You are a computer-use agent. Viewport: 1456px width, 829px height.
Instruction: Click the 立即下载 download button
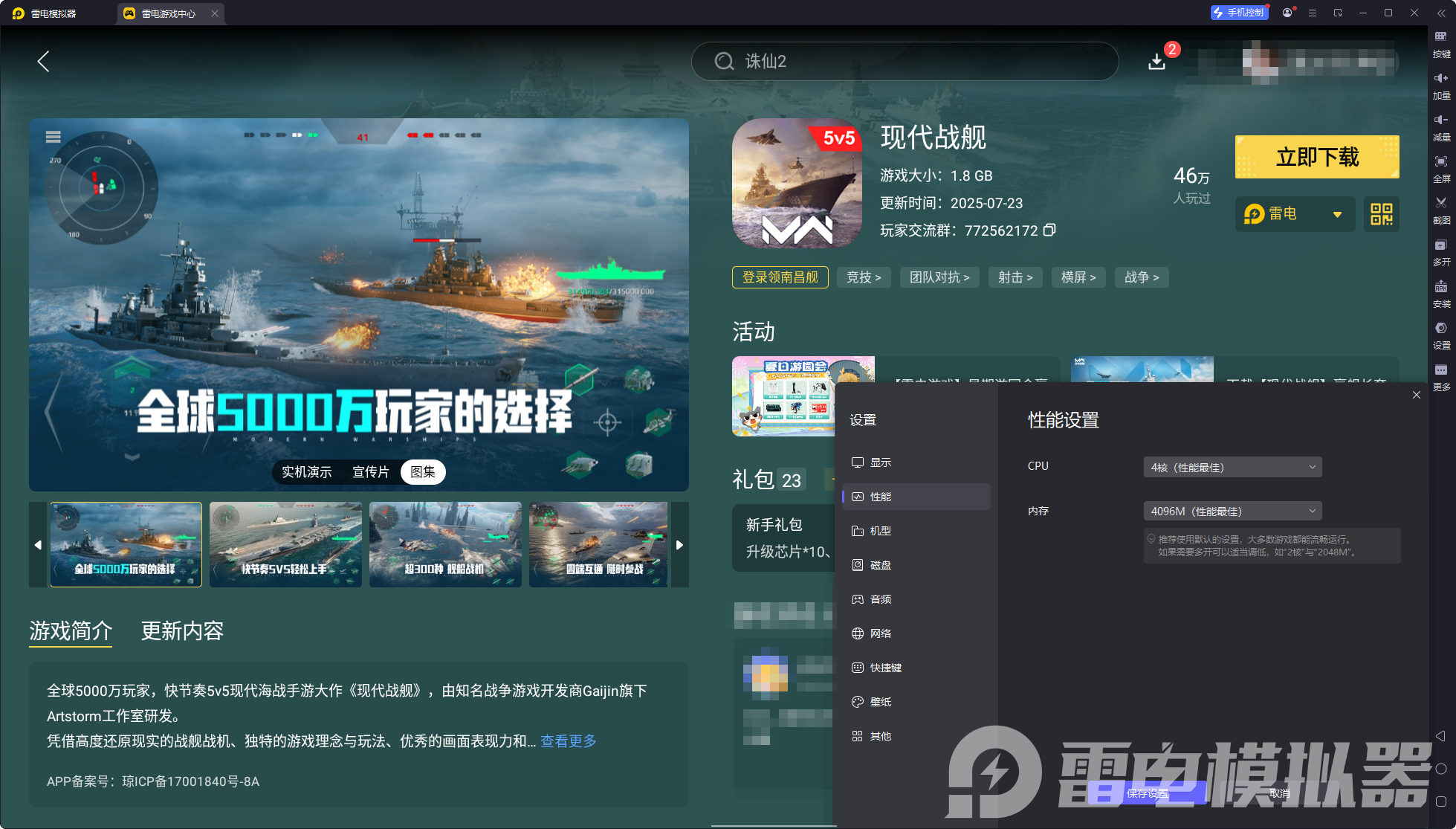[x=1316, y=157]
